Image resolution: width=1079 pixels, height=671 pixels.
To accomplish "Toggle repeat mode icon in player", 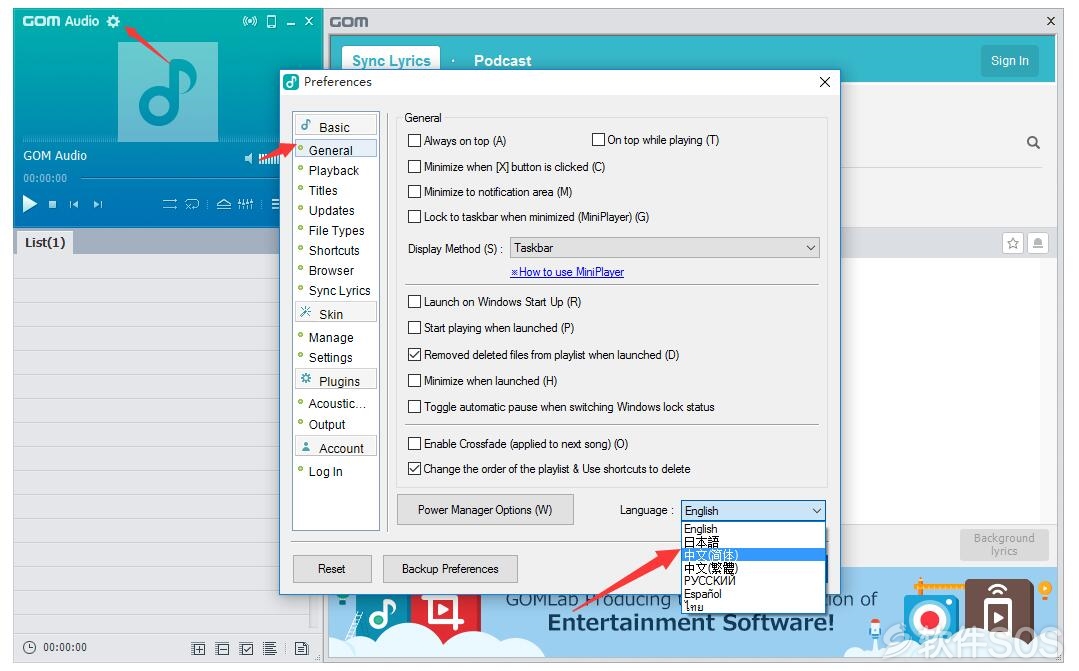I will click(192, 204).
